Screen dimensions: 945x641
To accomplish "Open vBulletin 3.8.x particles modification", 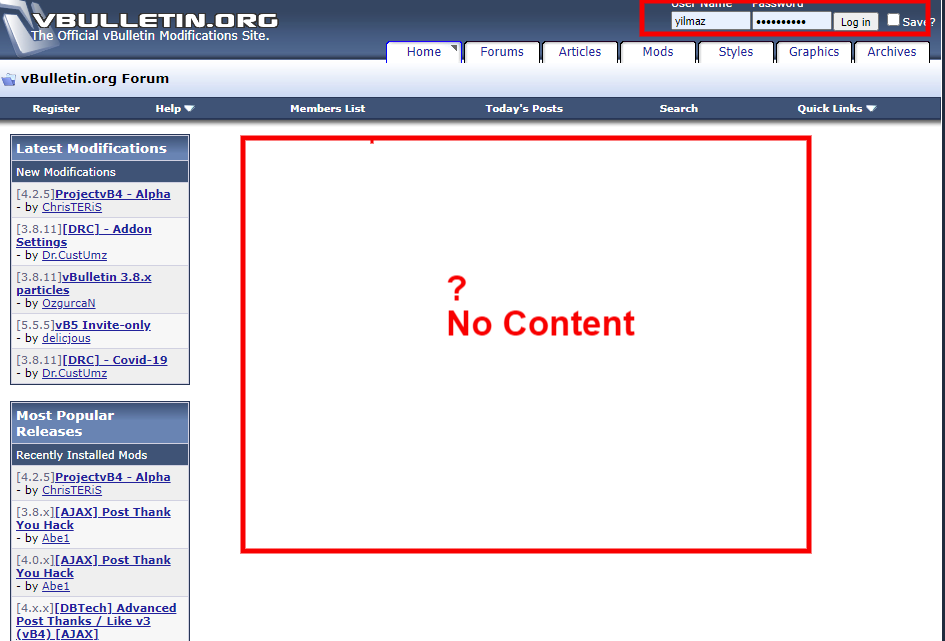I will point(84,284).
